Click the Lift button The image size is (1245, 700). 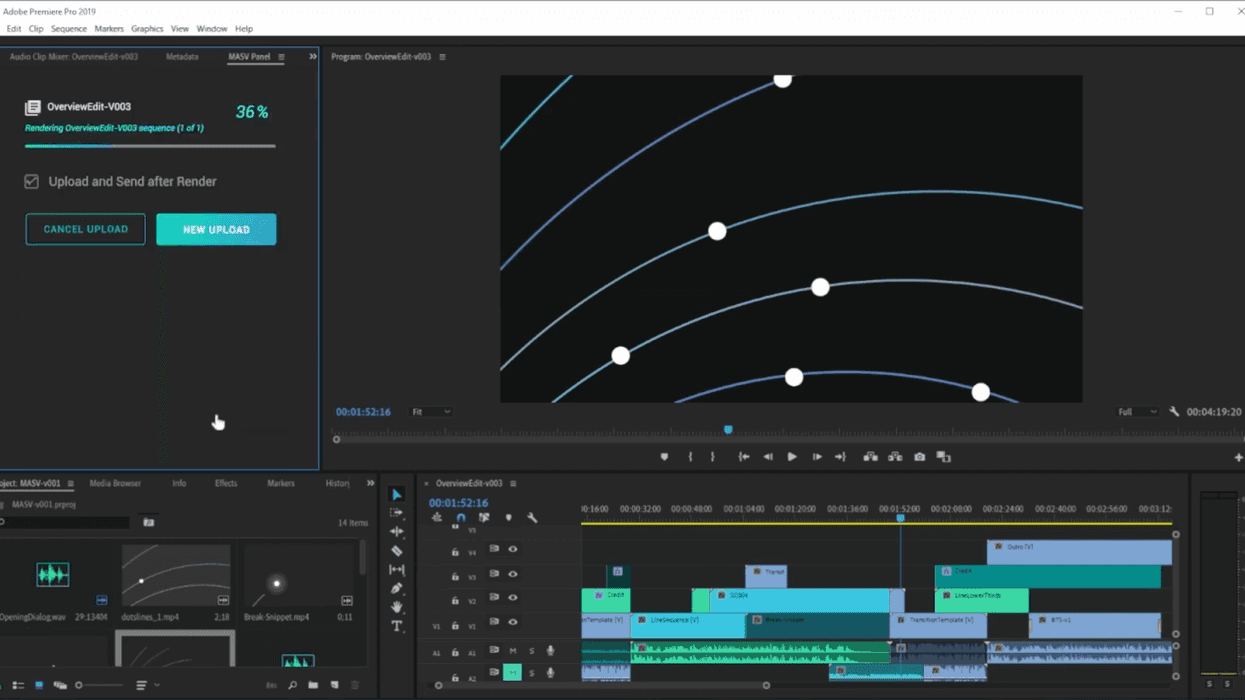tap(871, 457)
